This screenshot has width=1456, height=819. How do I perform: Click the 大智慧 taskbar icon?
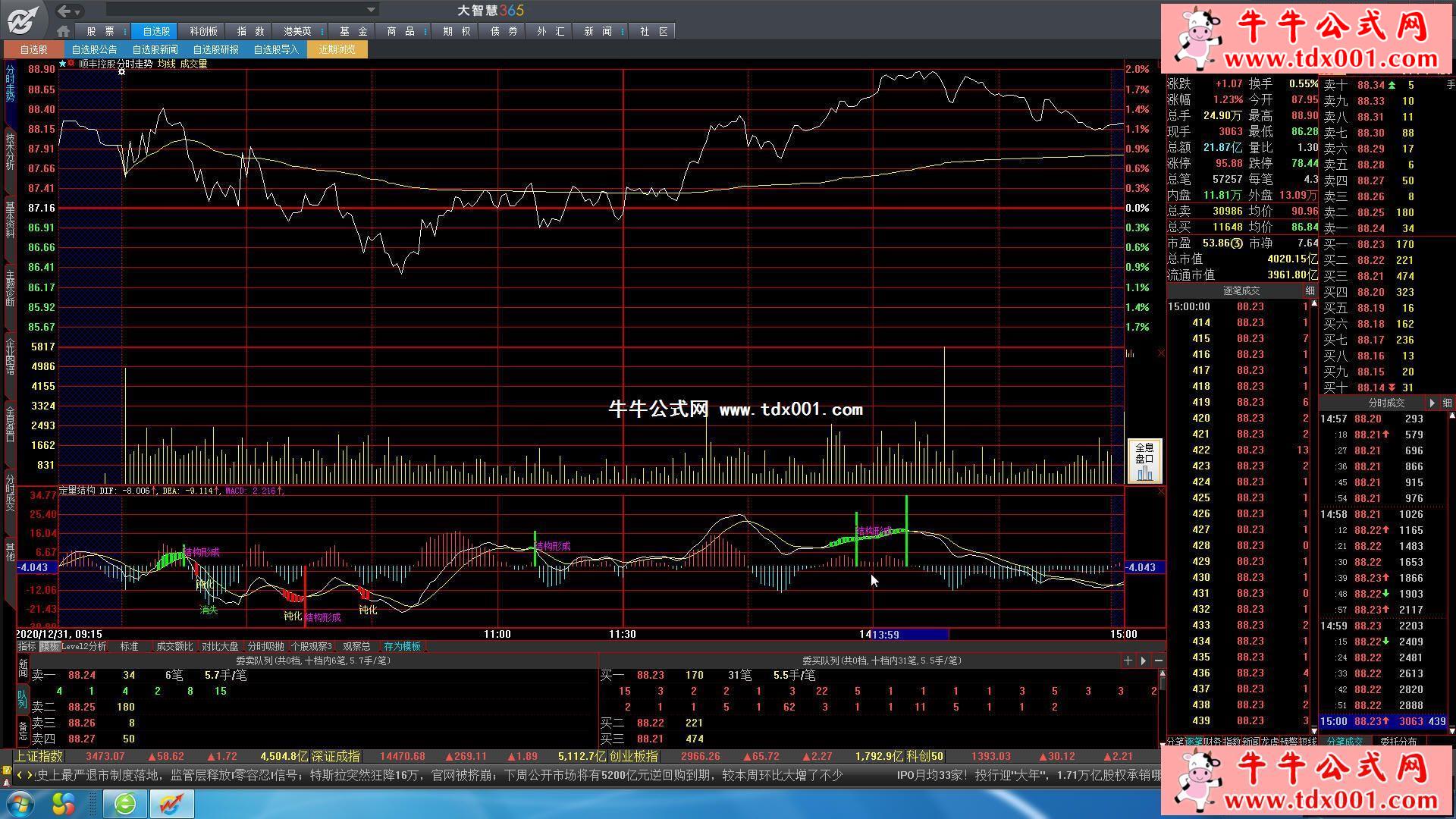(x=171, y=803)
